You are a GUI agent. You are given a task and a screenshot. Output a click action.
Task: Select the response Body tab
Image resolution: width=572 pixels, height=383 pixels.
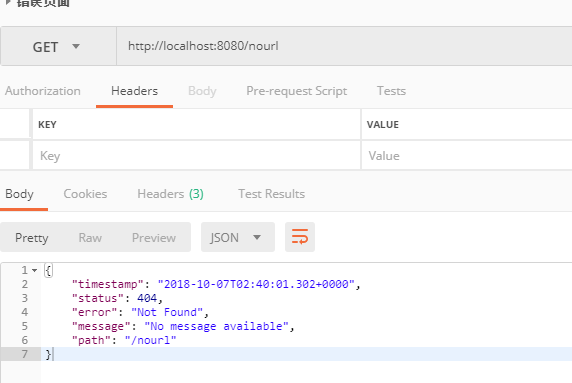click(x=19, y=194)
